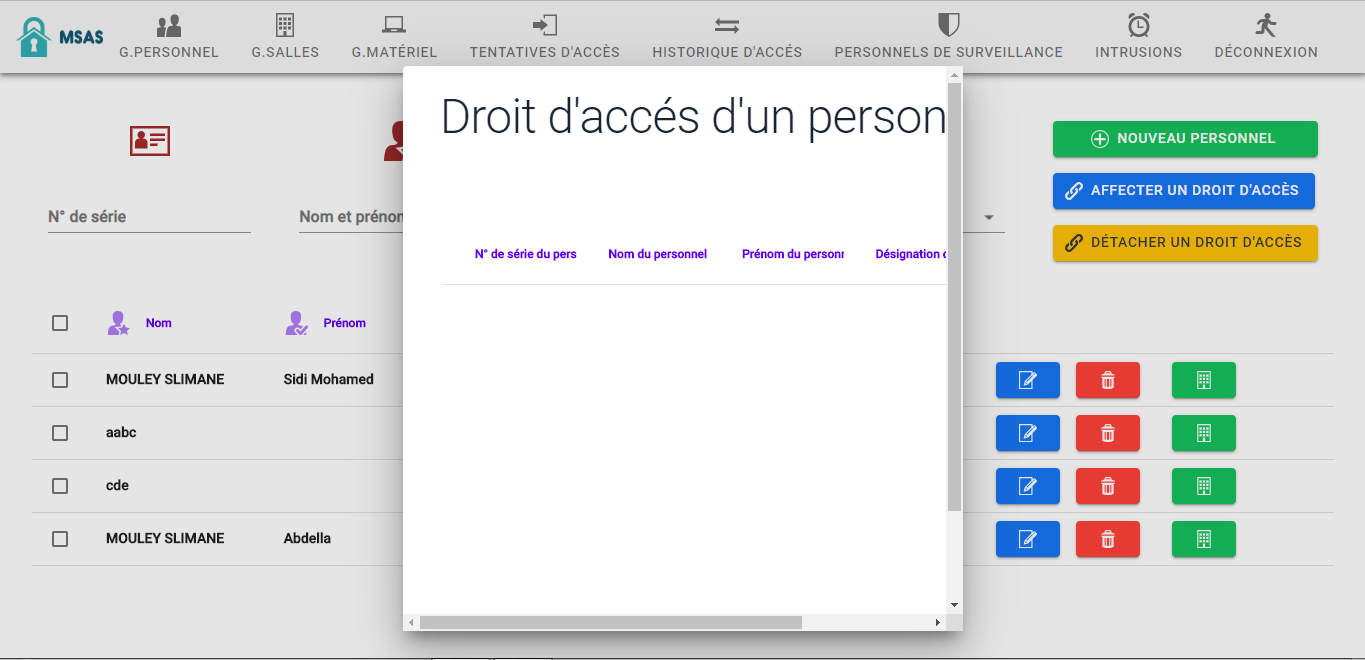Click N° de série du pers column header
The width and height of the screenshot is (1365, 660).
pyautogui.click(x=526, y=254)
